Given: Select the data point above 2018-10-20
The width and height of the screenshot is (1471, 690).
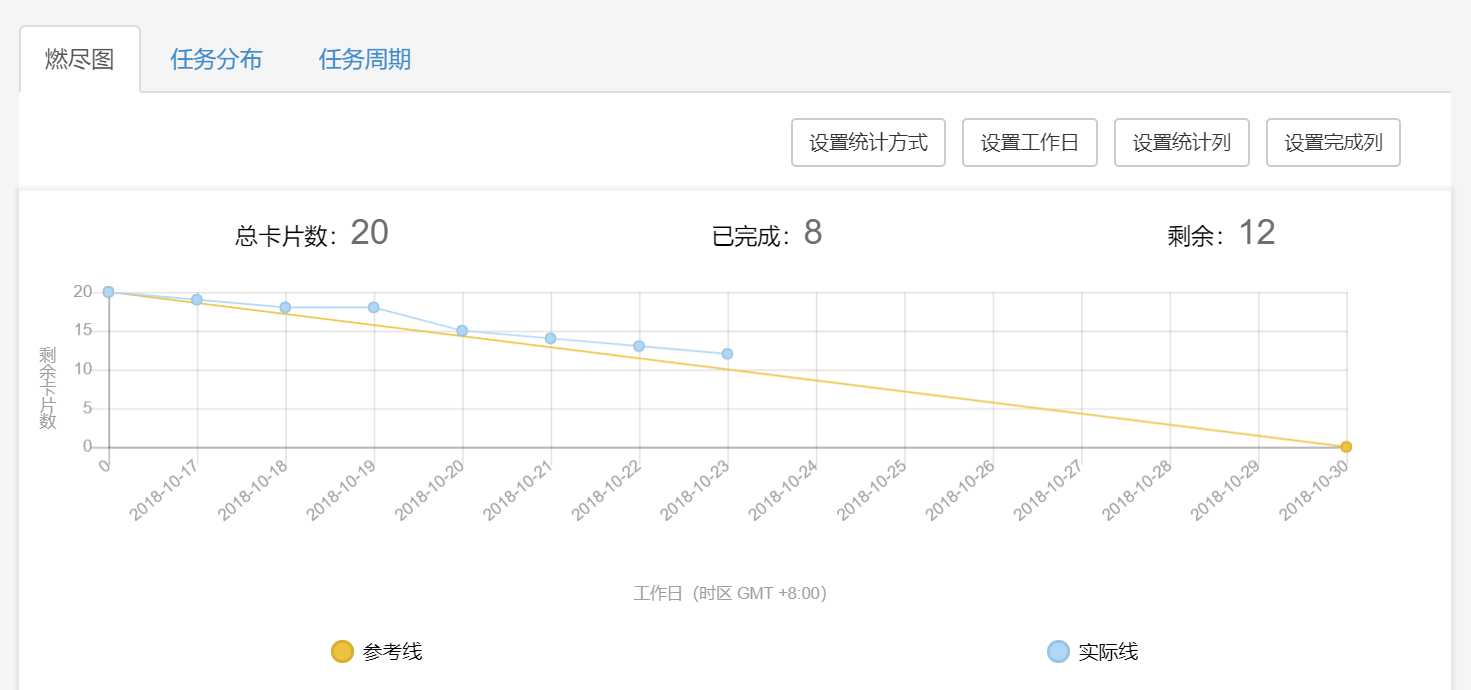Looking at the screenshot, I should coord(462,330).
